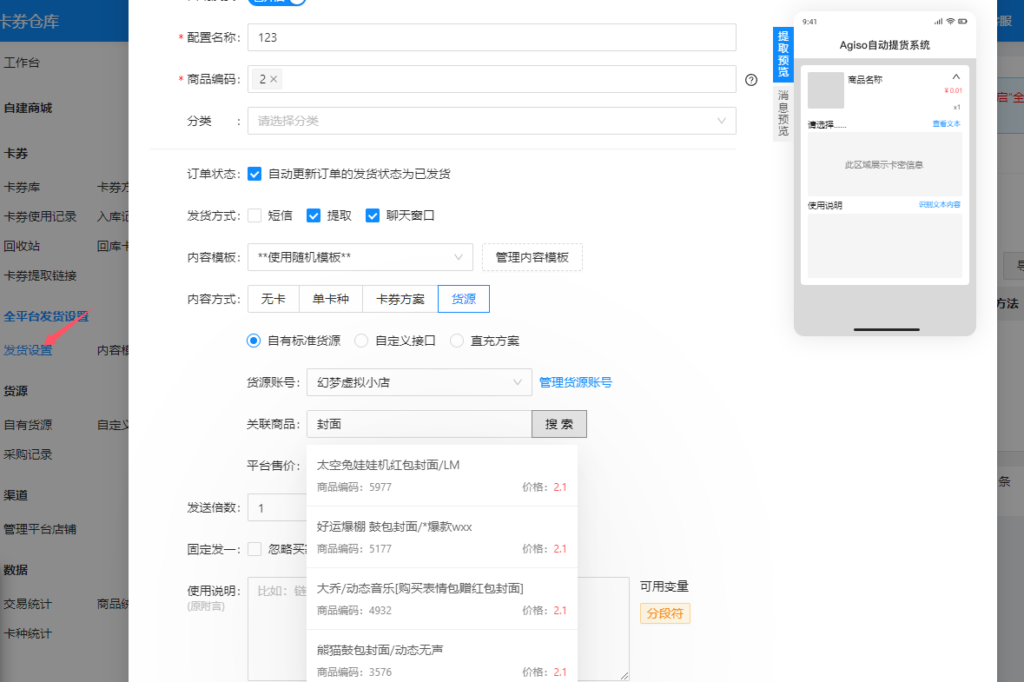Image resolution: width=1024 pixels, height=682 pixels.
Task: Switch to 单卡种 content mode
Action: [330, 299]
